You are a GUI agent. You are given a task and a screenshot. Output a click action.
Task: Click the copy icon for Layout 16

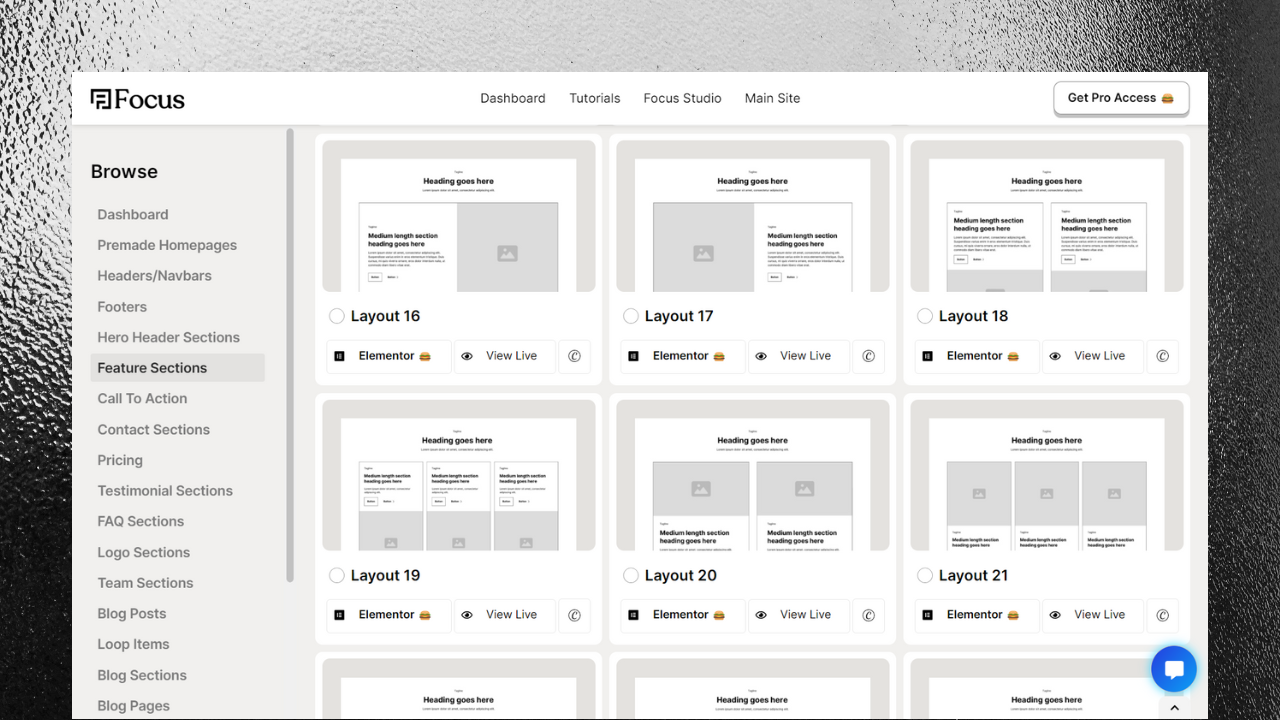pyautogui.click(x=575, y=356)
